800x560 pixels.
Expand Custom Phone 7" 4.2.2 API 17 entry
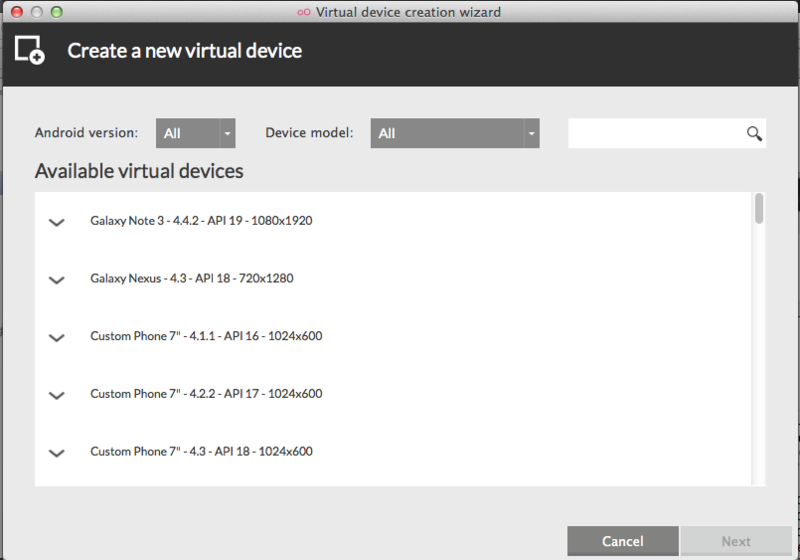[57, 395]
